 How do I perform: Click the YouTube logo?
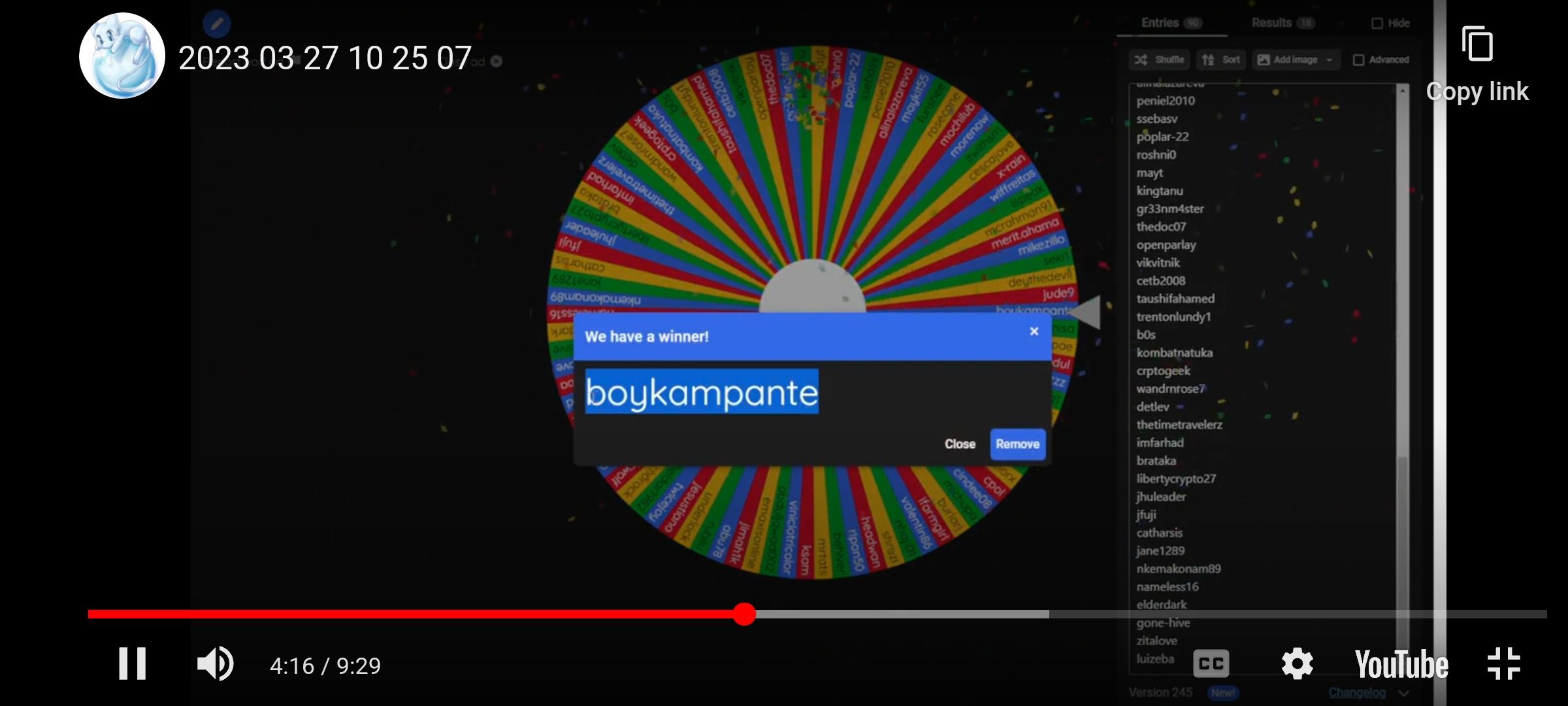click(1401, 664)
